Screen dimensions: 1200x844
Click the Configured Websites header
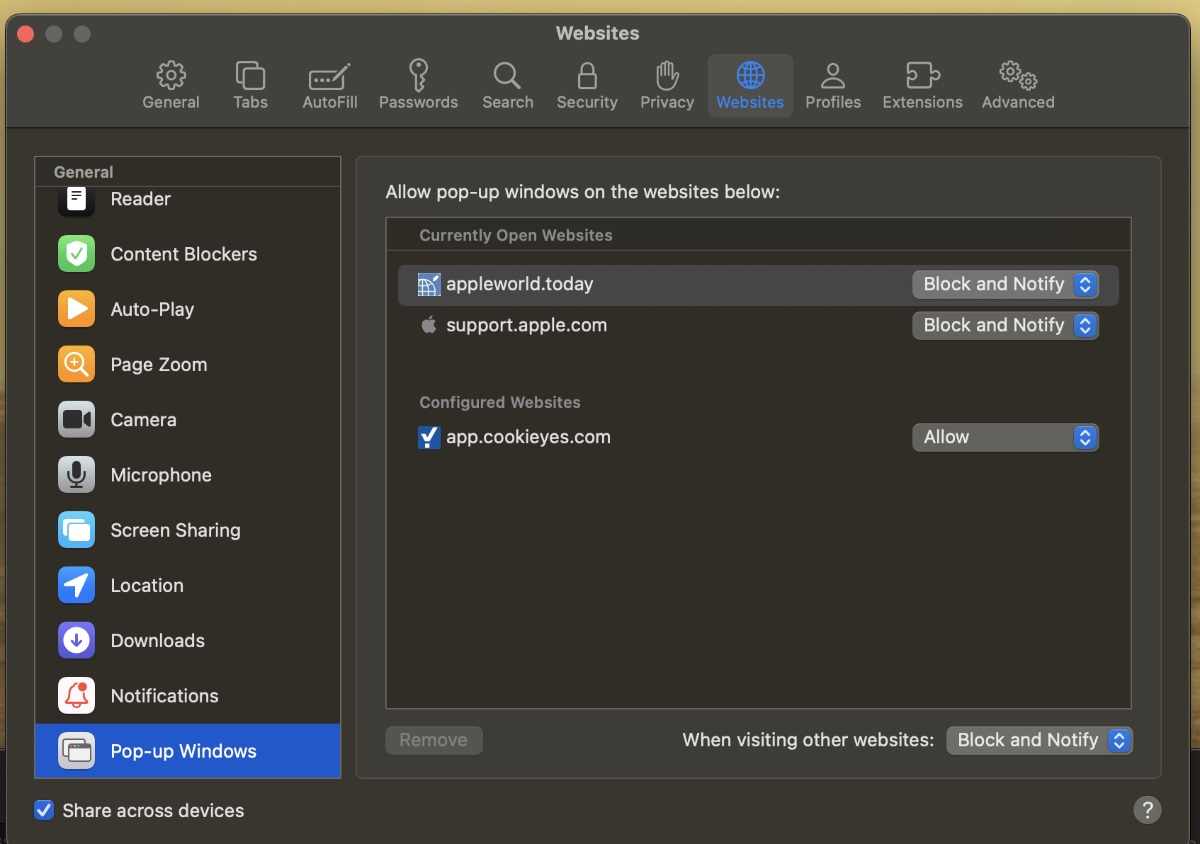[x=500, y=402]
